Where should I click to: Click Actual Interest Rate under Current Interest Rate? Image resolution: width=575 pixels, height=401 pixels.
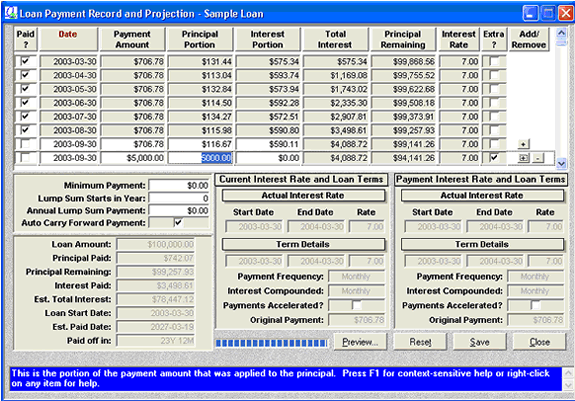click(303, 195)
